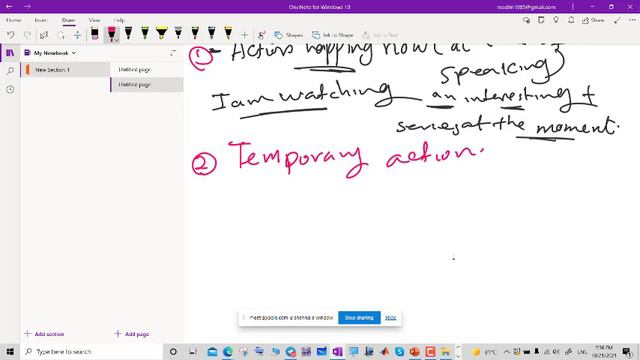Click Stop sharing button
This screenshot has width=640, height=360.
tap(359, 318)
